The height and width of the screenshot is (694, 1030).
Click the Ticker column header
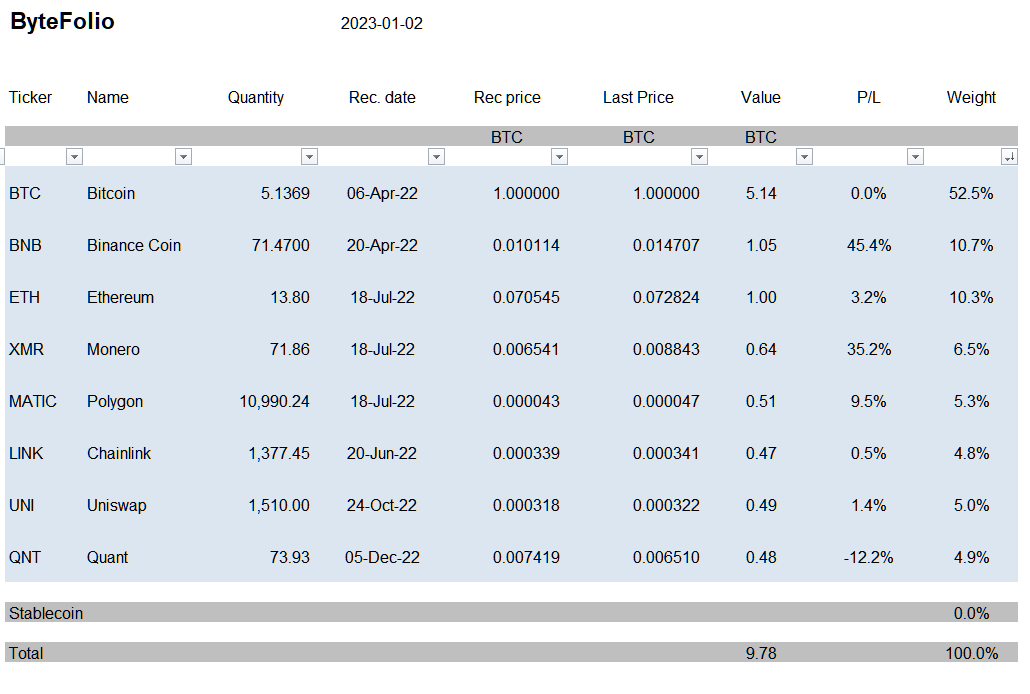coord(30,97)
